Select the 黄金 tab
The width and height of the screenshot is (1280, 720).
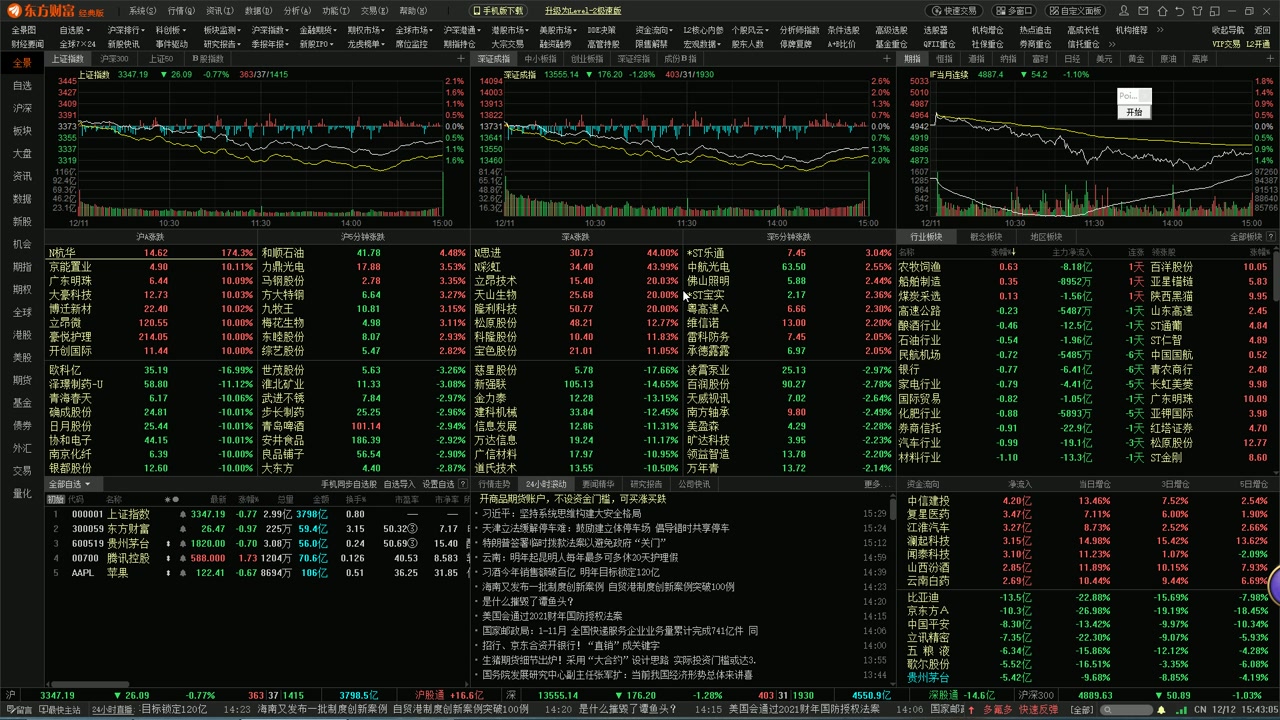(1136, 59)
